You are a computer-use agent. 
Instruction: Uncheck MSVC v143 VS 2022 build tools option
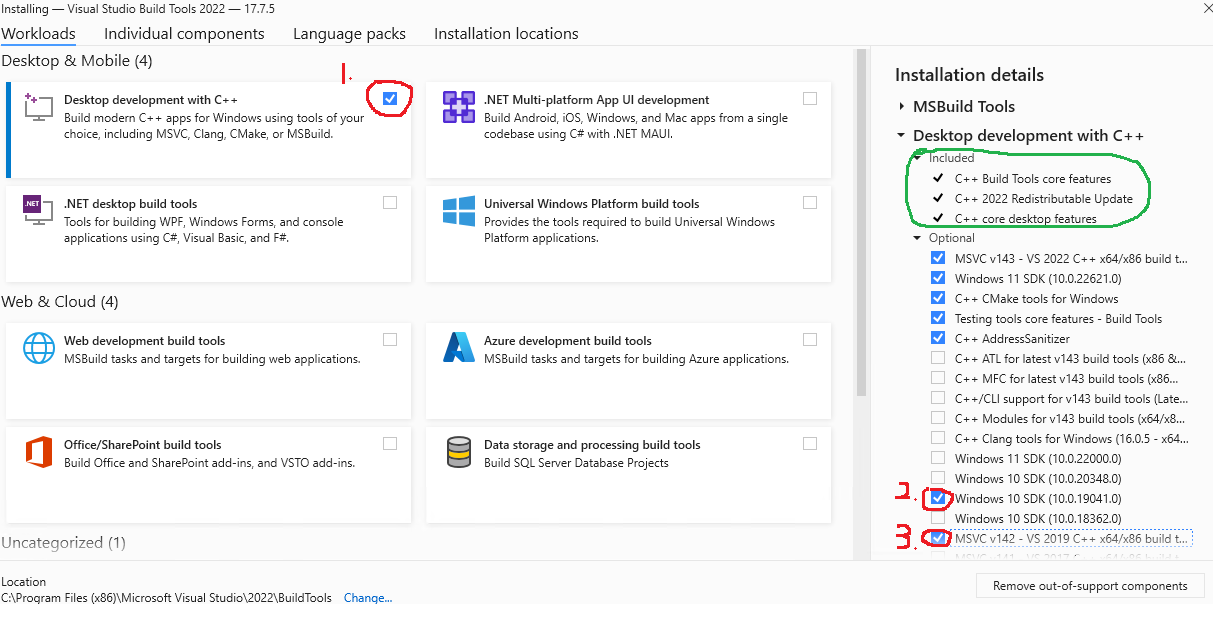[938, 258]
